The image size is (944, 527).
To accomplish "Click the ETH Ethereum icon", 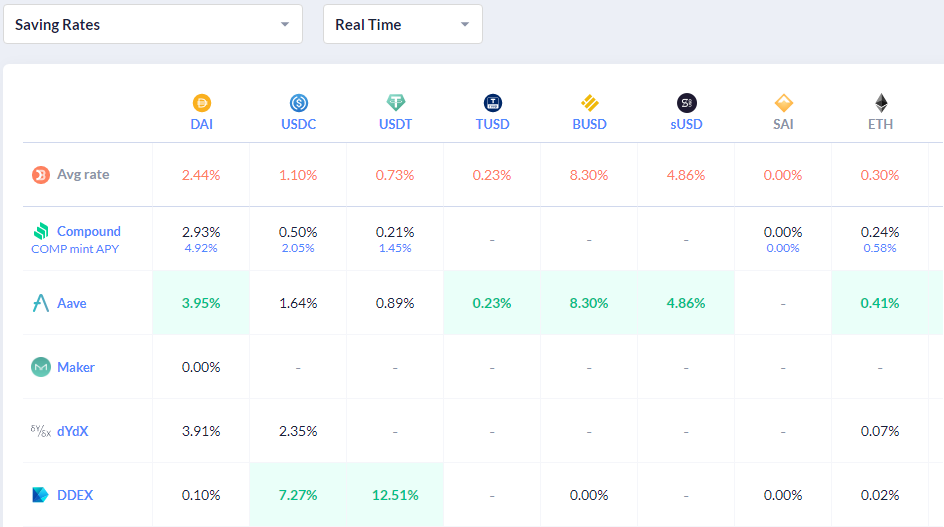I will coord(881,103).
